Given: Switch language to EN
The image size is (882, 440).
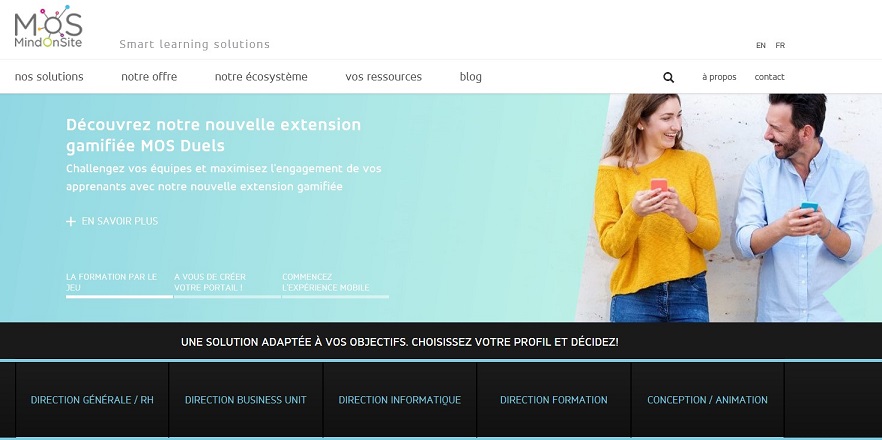Looking at the screenshot, I should click(761, 45).
